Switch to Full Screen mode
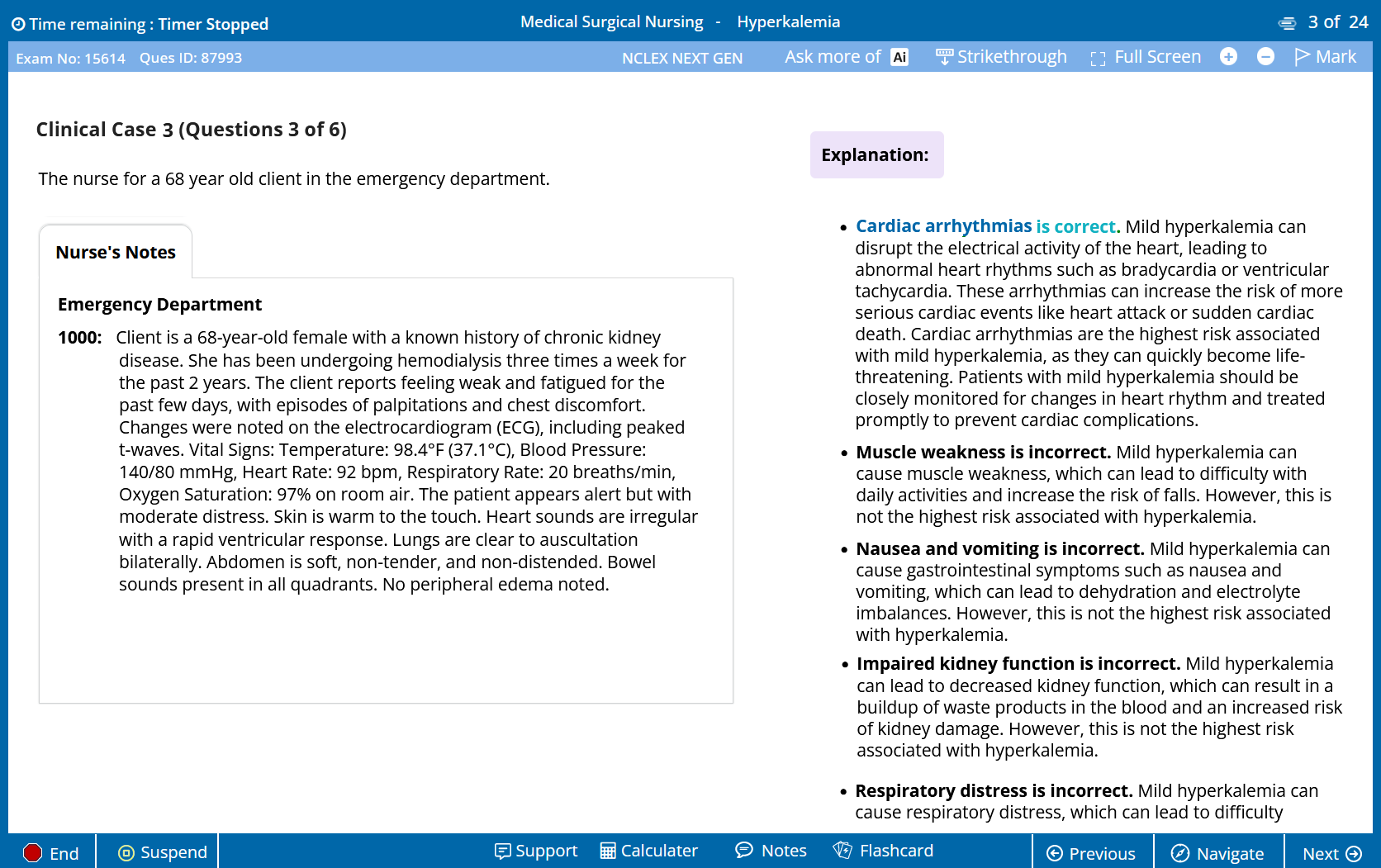1381x868 pixels. click(1146, 57)
